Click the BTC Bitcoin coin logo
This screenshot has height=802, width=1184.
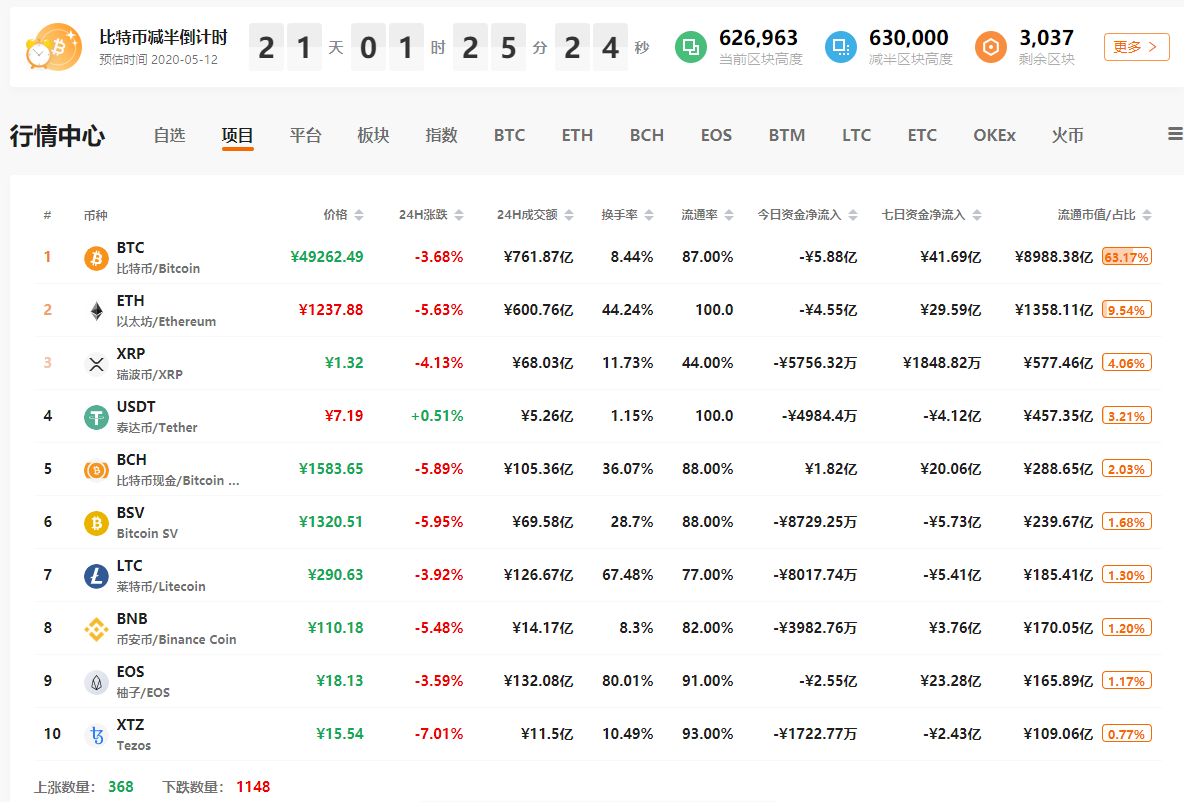point(96,258)
